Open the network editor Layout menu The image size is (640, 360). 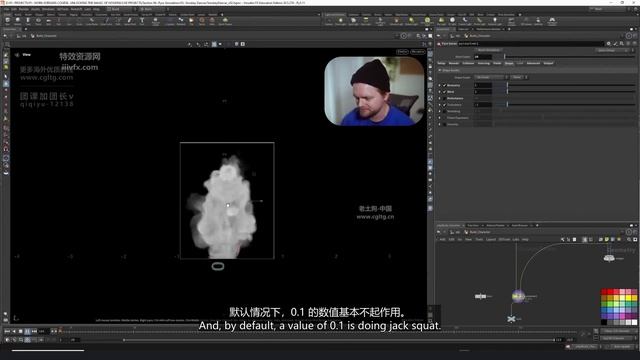[491, 240]
